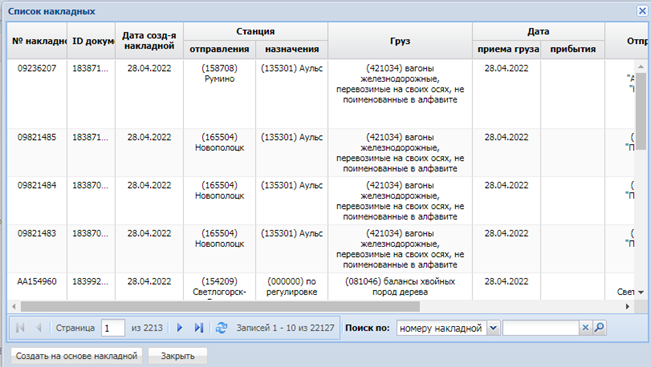Click the 'Закрыть' button
The width and height of the screenshot is (651, 367).
(178, 356)
